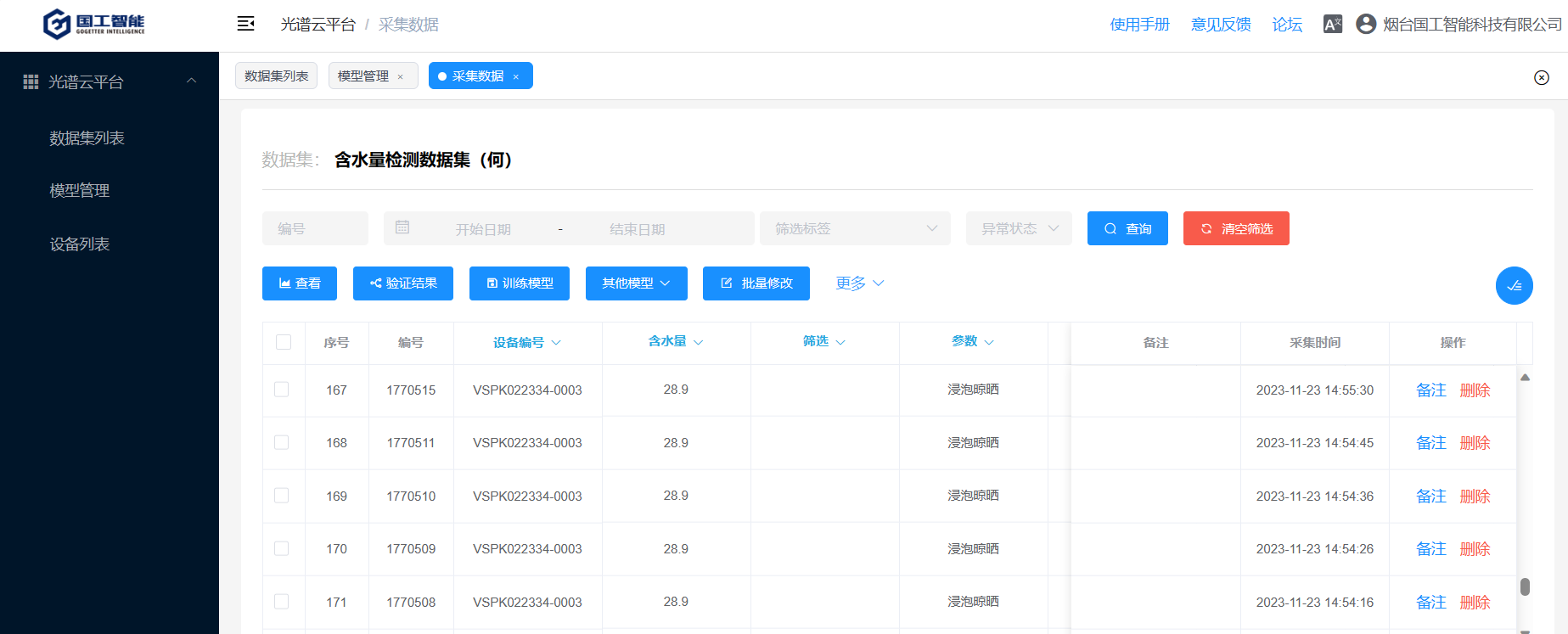Click the red 清空筛选 button

(x=1235, y=228)
